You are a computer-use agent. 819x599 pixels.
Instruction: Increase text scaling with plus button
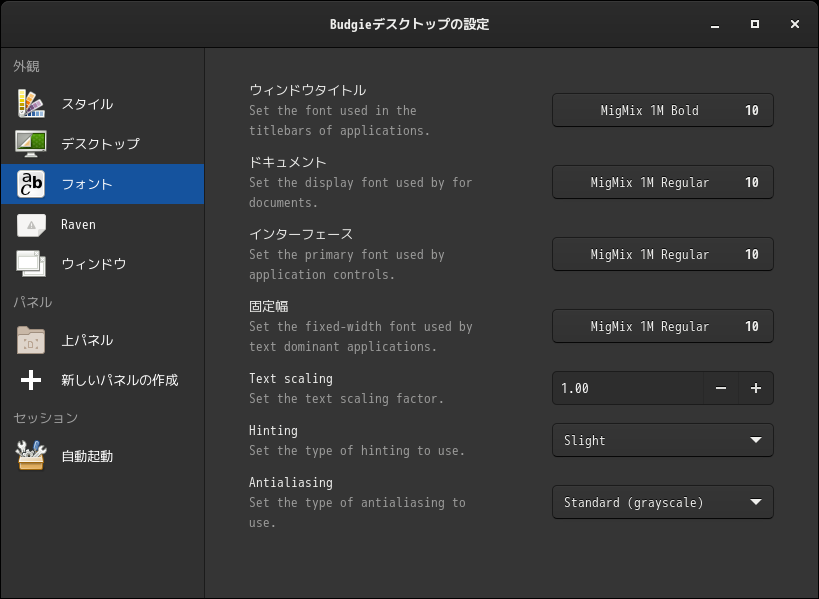click(x=756, y=388)
